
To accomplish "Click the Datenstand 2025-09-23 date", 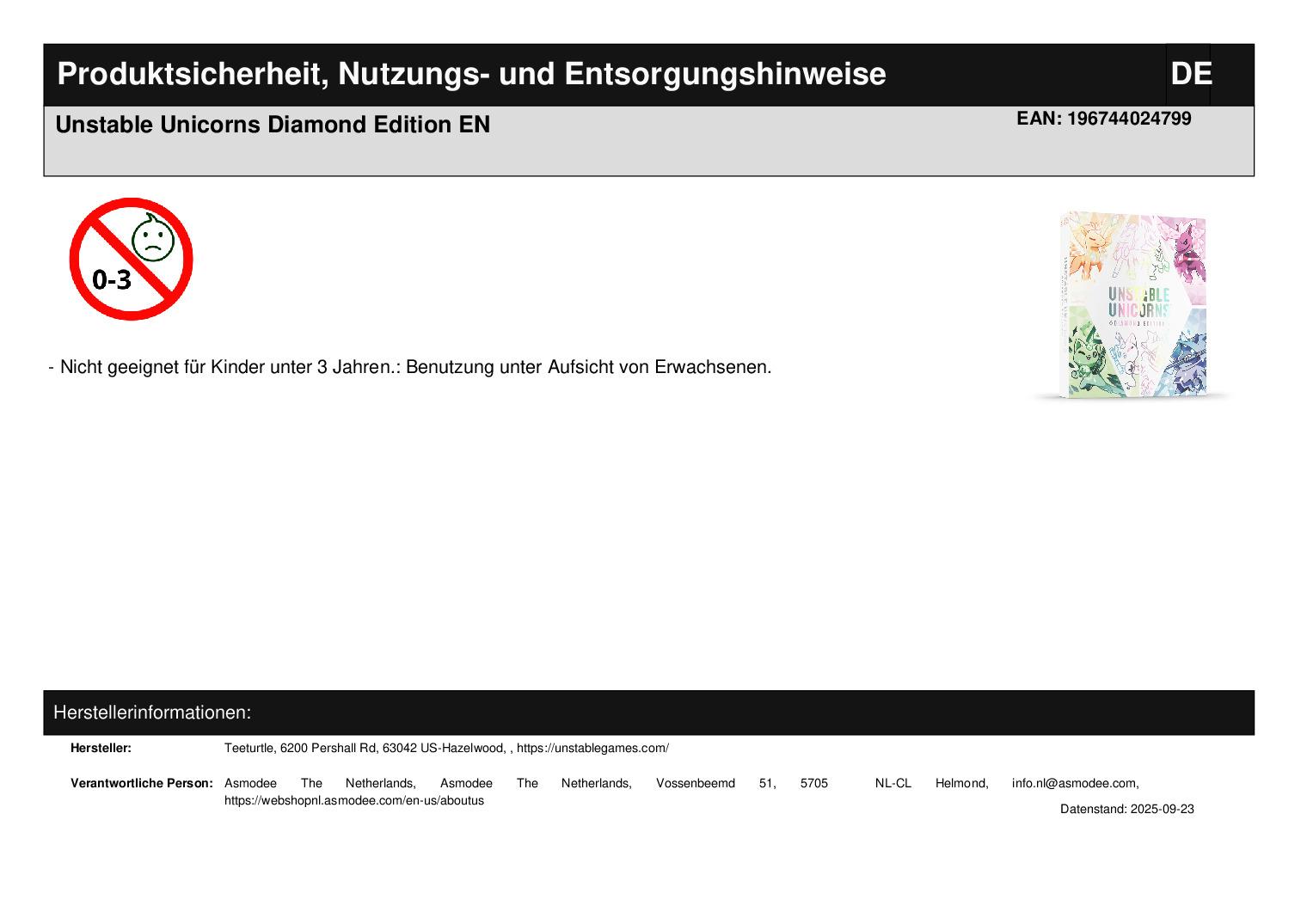I will pos(1126,809).
